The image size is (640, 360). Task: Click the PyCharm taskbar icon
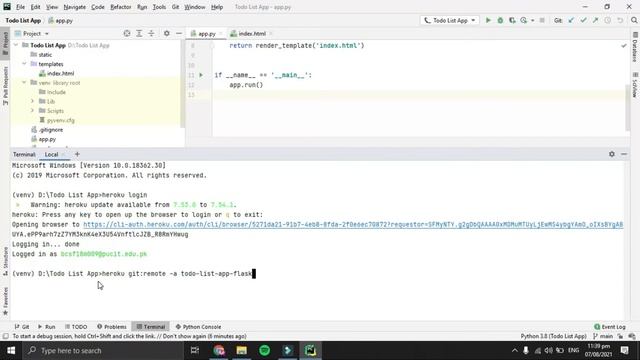tap(310, 350)
